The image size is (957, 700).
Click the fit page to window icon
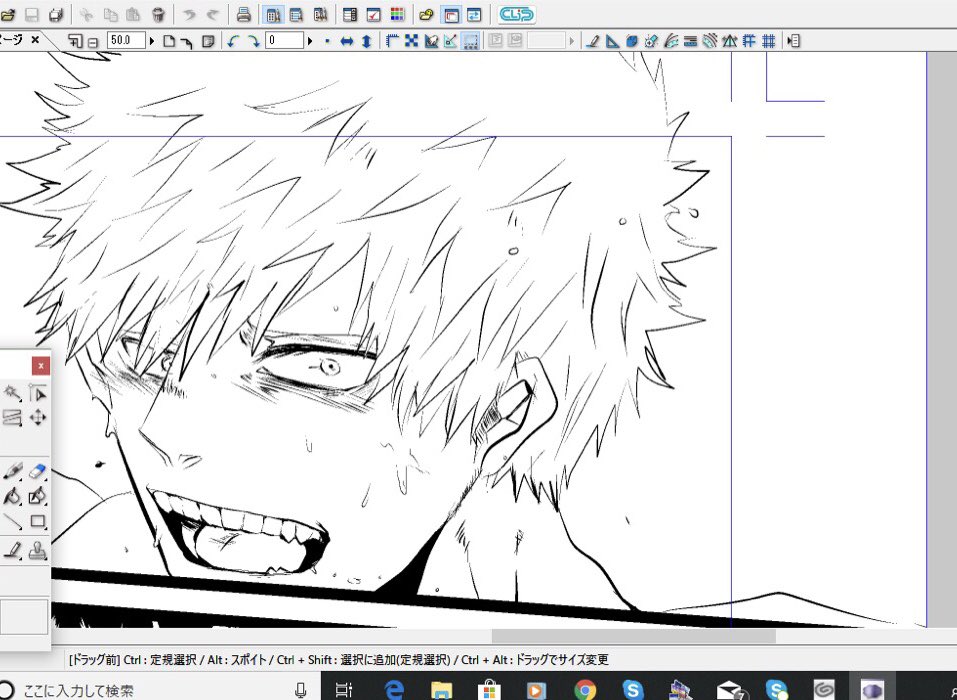point(170,41)
